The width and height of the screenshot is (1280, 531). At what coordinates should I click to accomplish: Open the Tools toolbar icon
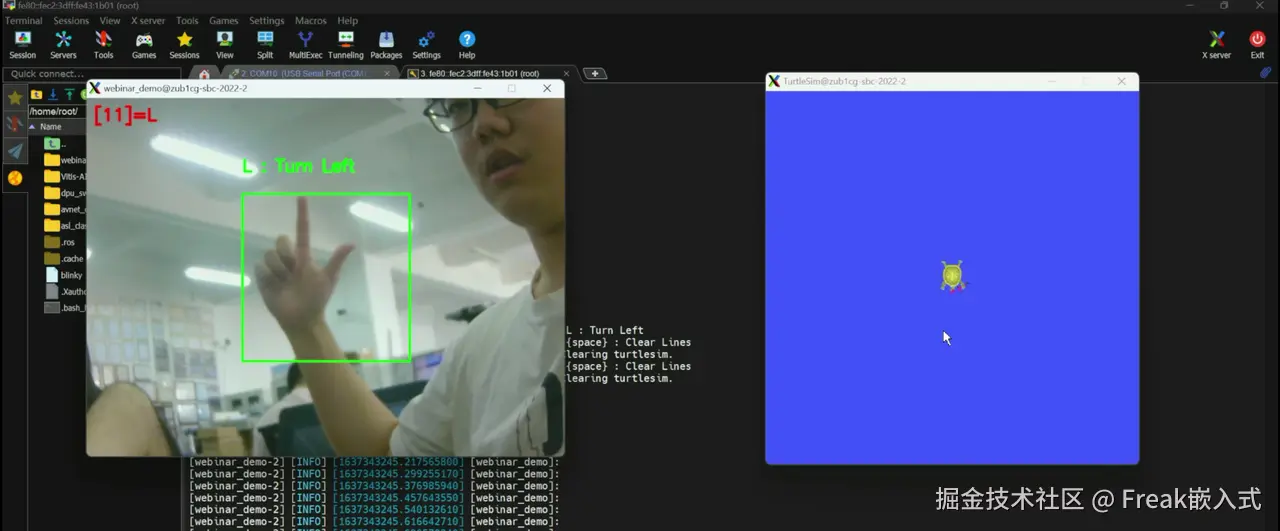(103, 45)
